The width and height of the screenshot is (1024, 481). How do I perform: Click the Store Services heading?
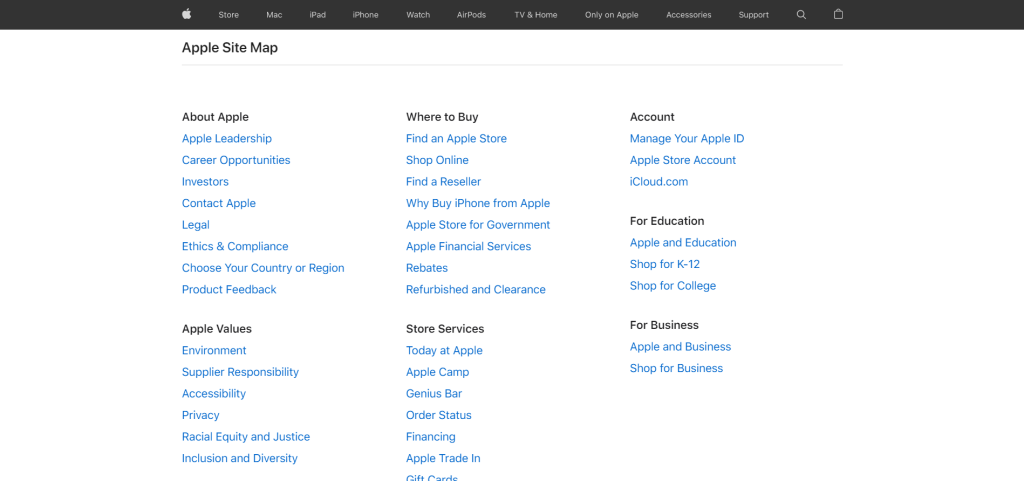(x=445, y=329)
